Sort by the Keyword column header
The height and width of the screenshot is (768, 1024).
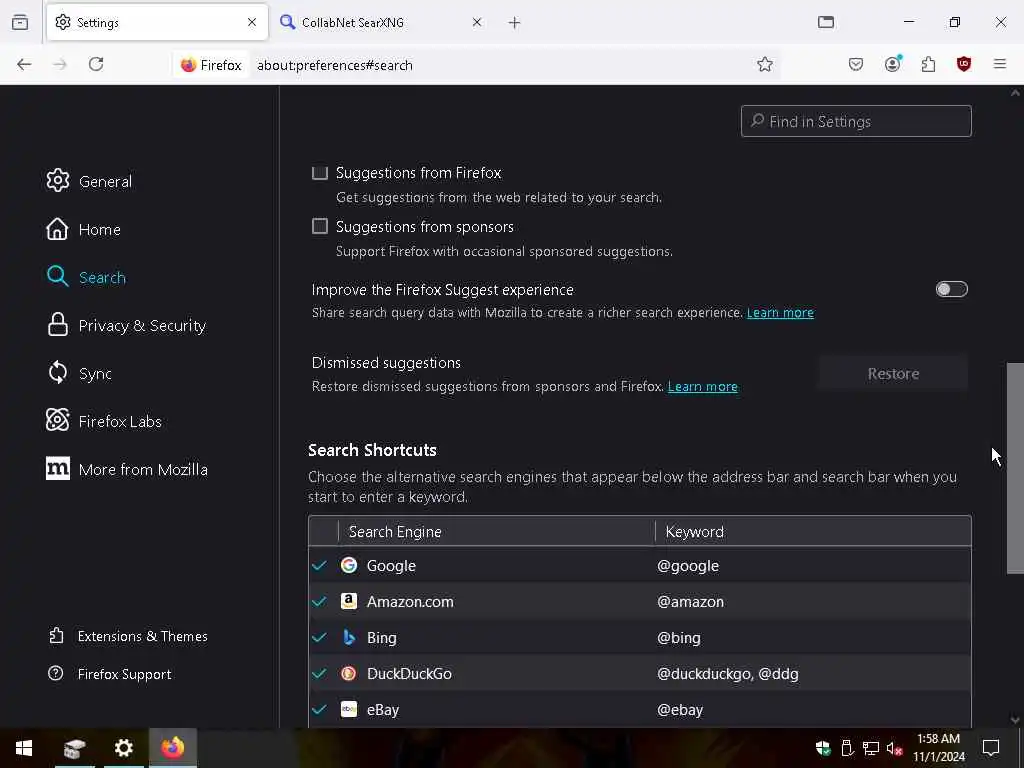click(813, 532)
